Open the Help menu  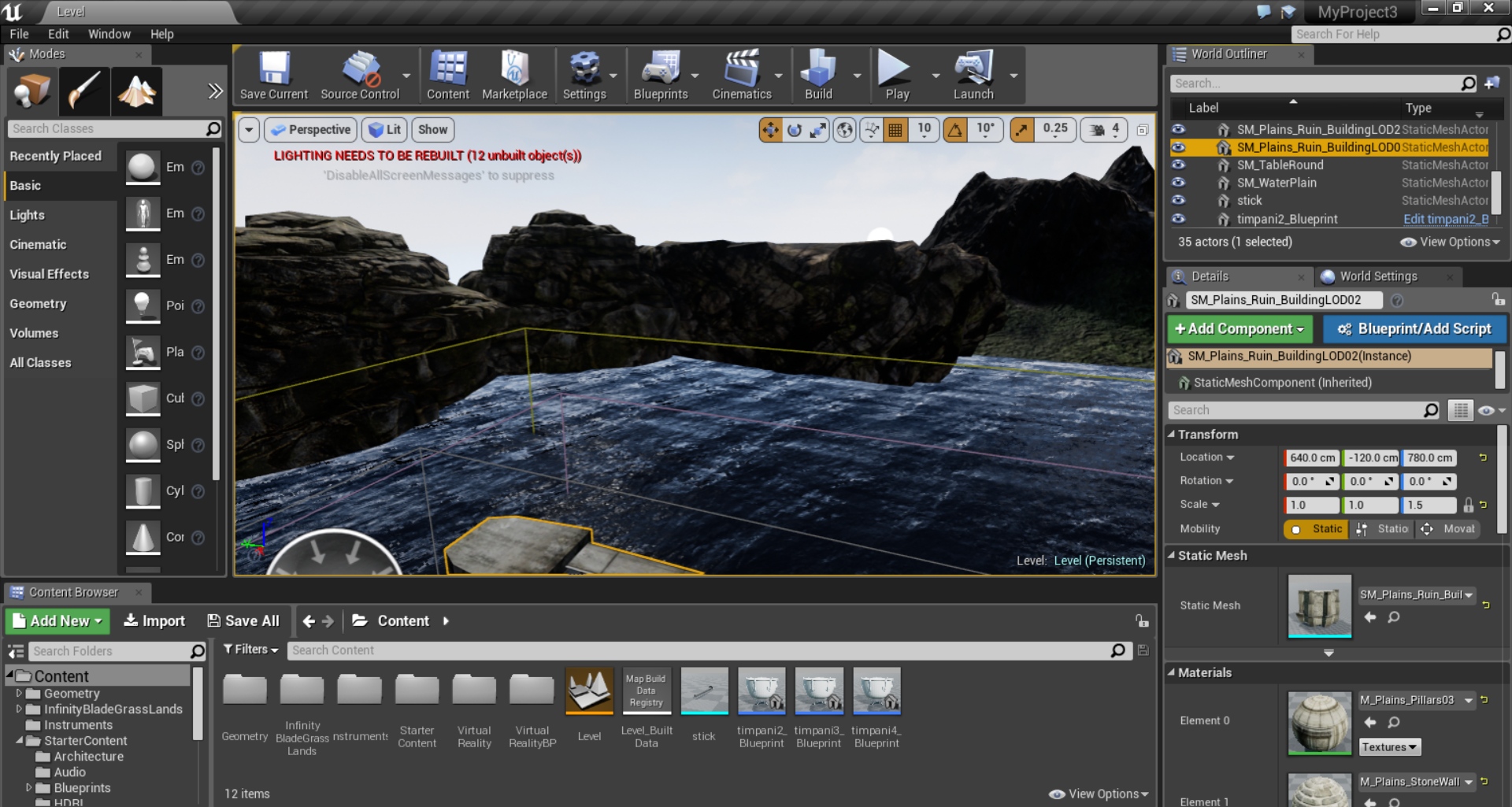click(162, 34)
